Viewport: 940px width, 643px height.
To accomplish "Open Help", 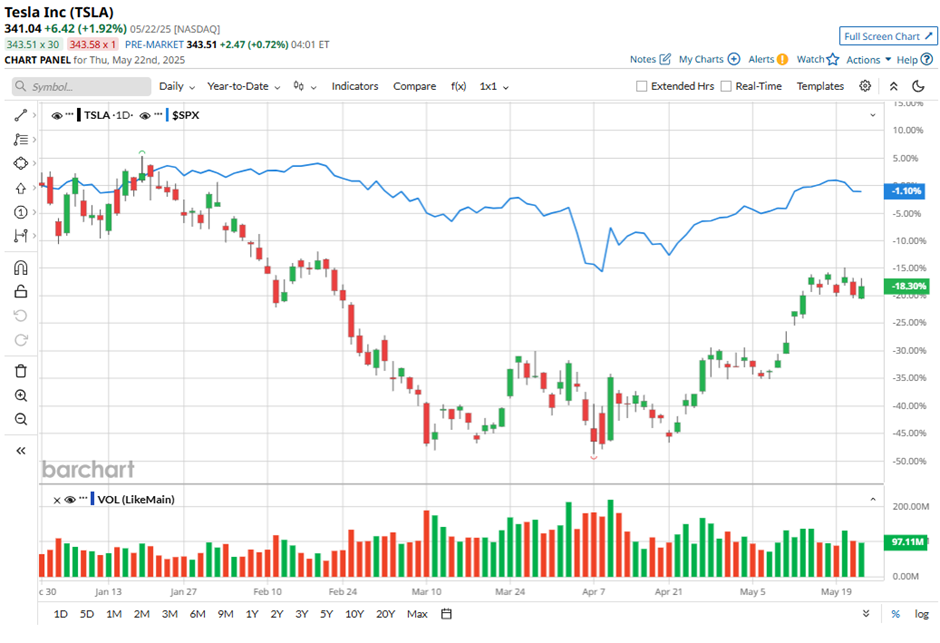I will pos(915,59).
